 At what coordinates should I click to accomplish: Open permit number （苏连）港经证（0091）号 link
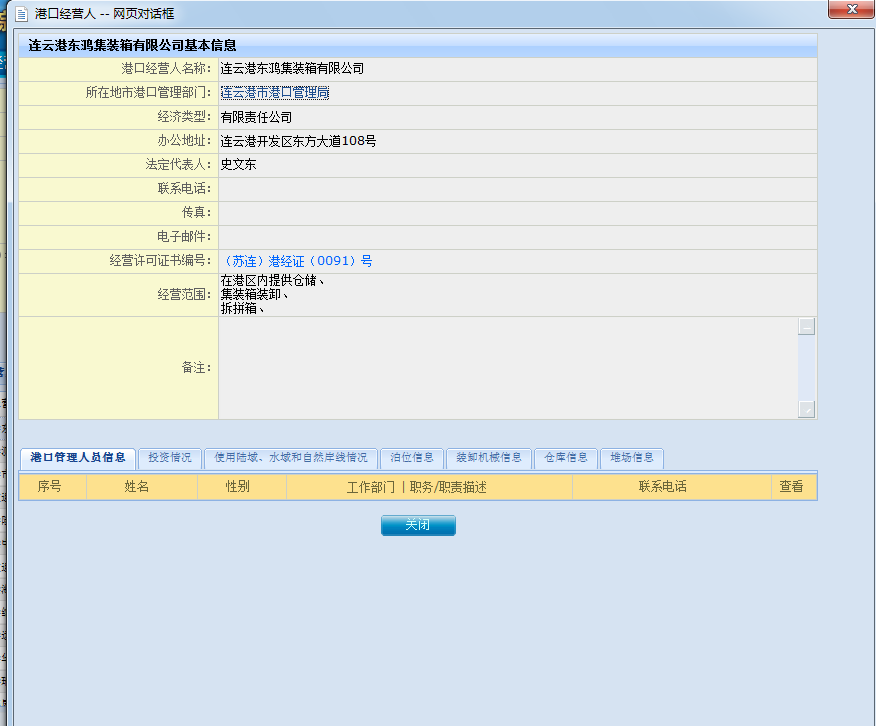pos(296,261)
